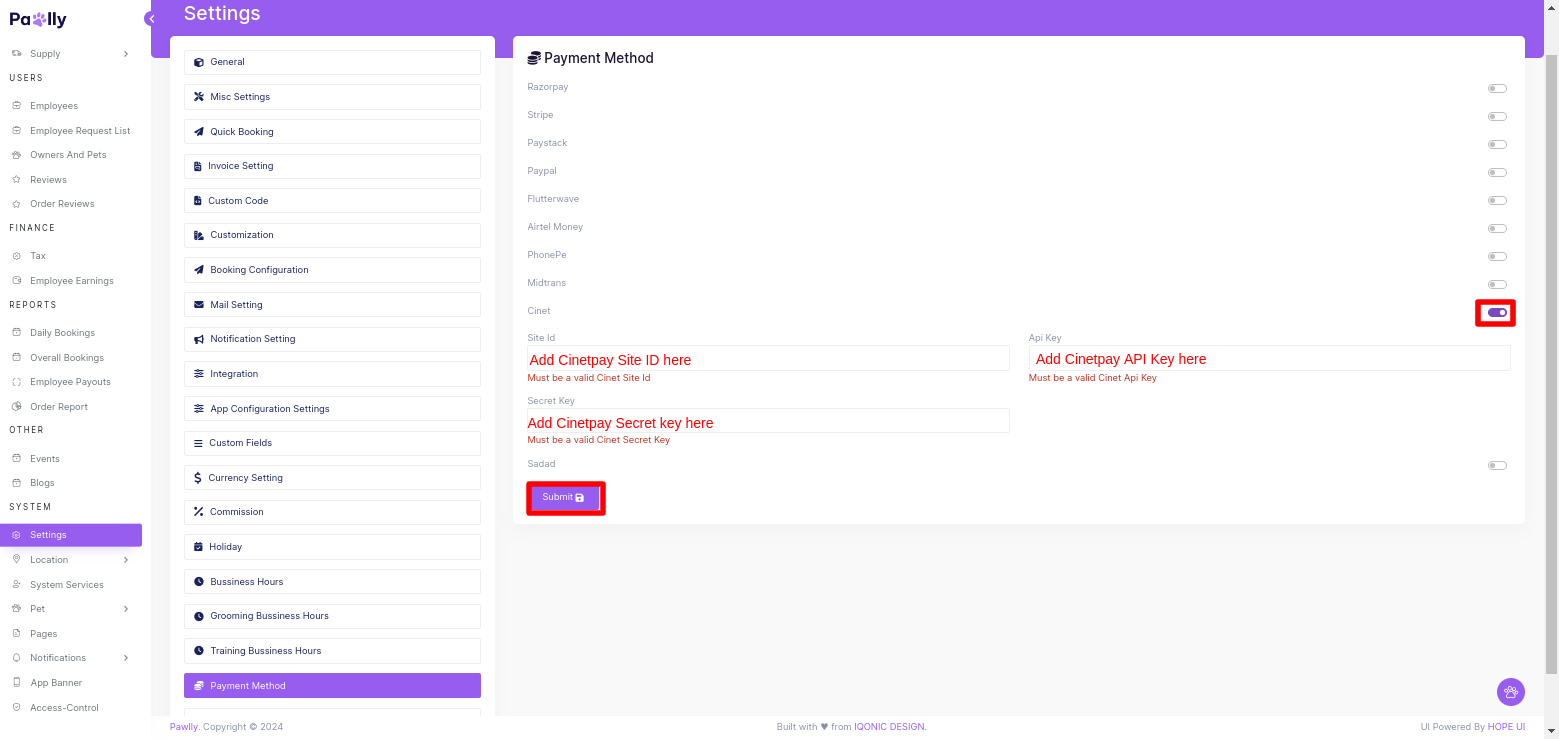The width and height of the screenshot is (1559, 739).
Task: Enable the Razorpay toggle
Action: click(1497, 88)
